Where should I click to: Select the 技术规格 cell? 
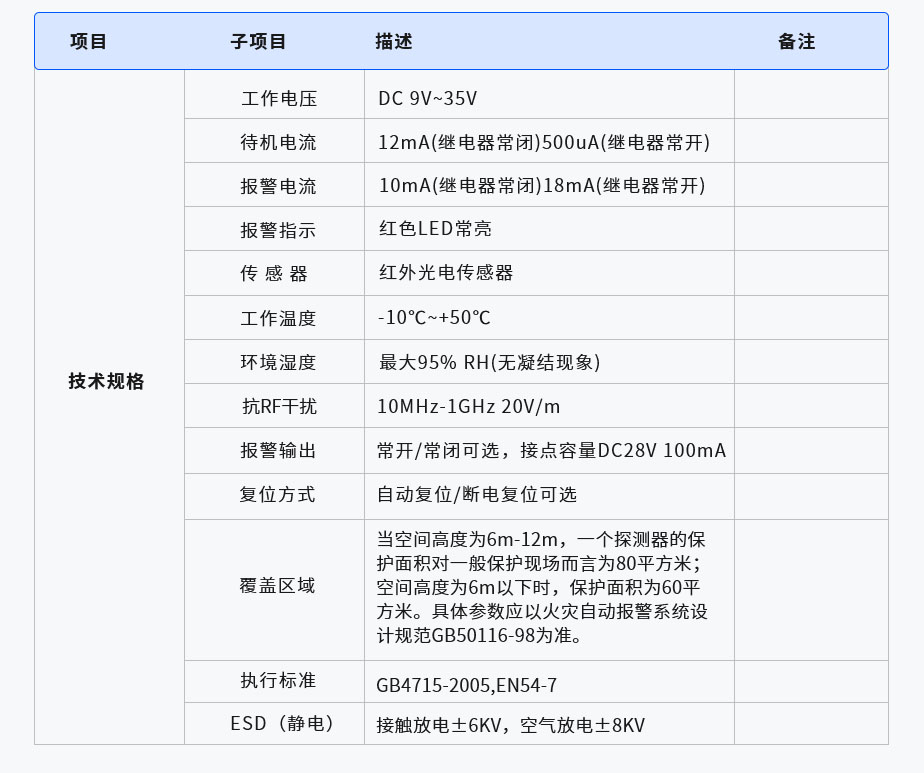pyautogui.click(x=108, y=382)
